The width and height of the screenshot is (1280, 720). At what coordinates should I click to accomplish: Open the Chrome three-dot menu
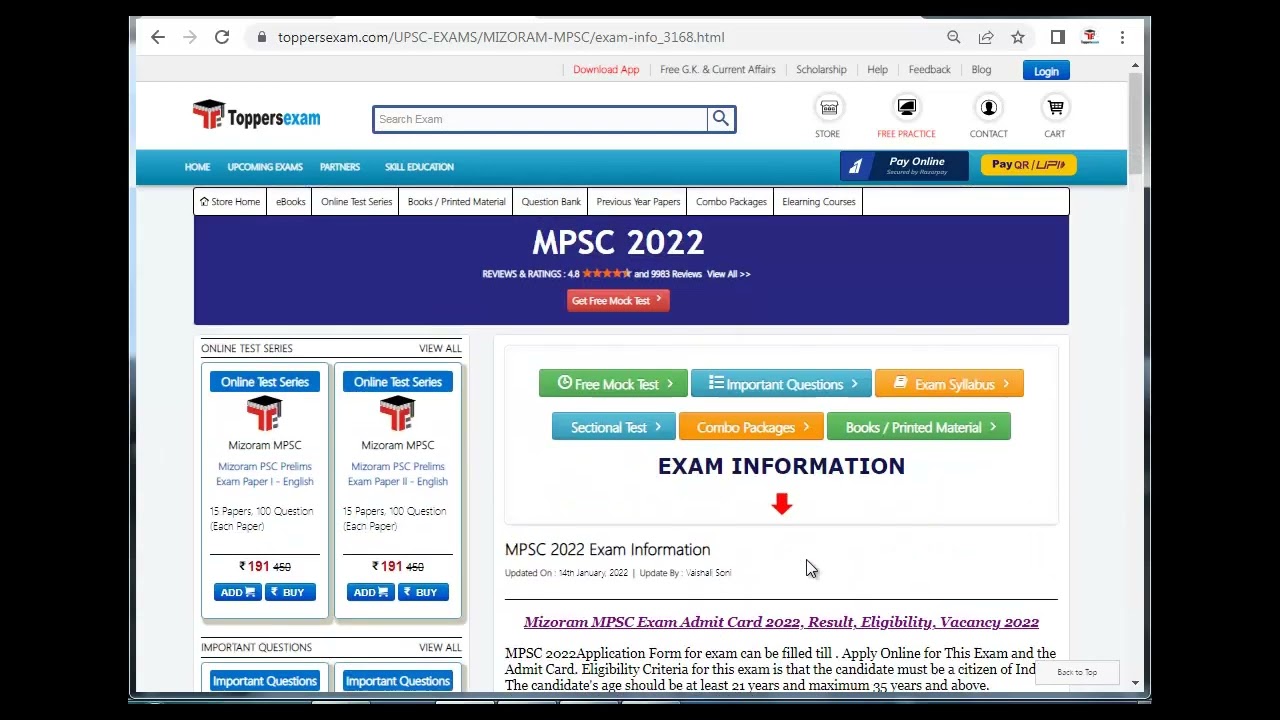pos(1122,37)
